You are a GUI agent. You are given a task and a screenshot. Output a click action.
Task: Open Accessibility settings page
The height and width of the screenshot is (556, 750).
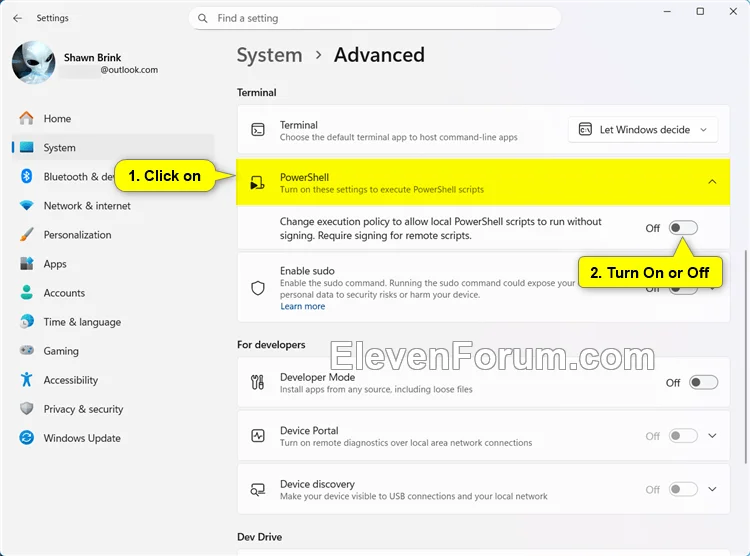(x=113, y=380)
